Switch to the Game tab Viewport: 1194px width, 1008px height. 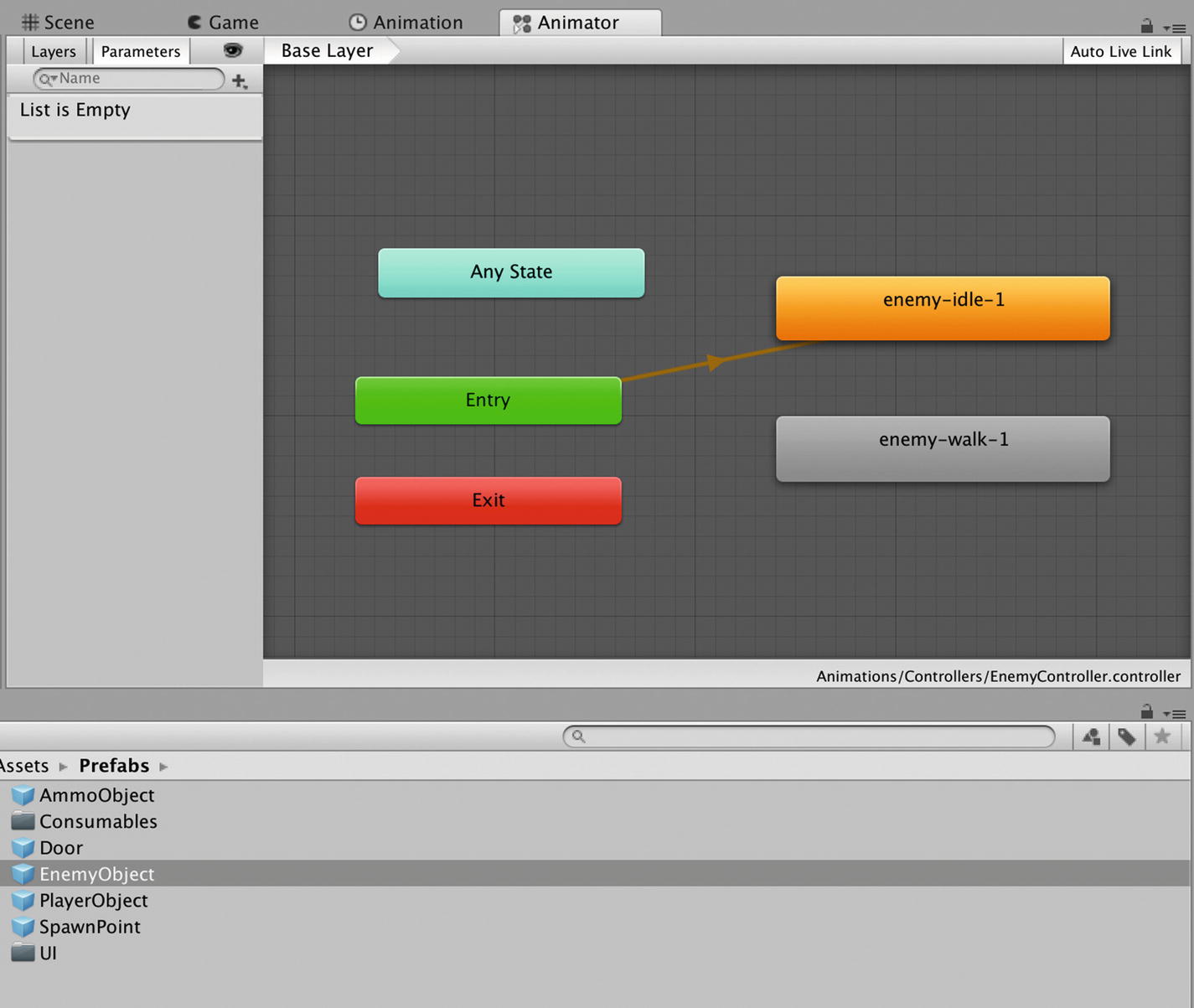click(x=223, y=23)
